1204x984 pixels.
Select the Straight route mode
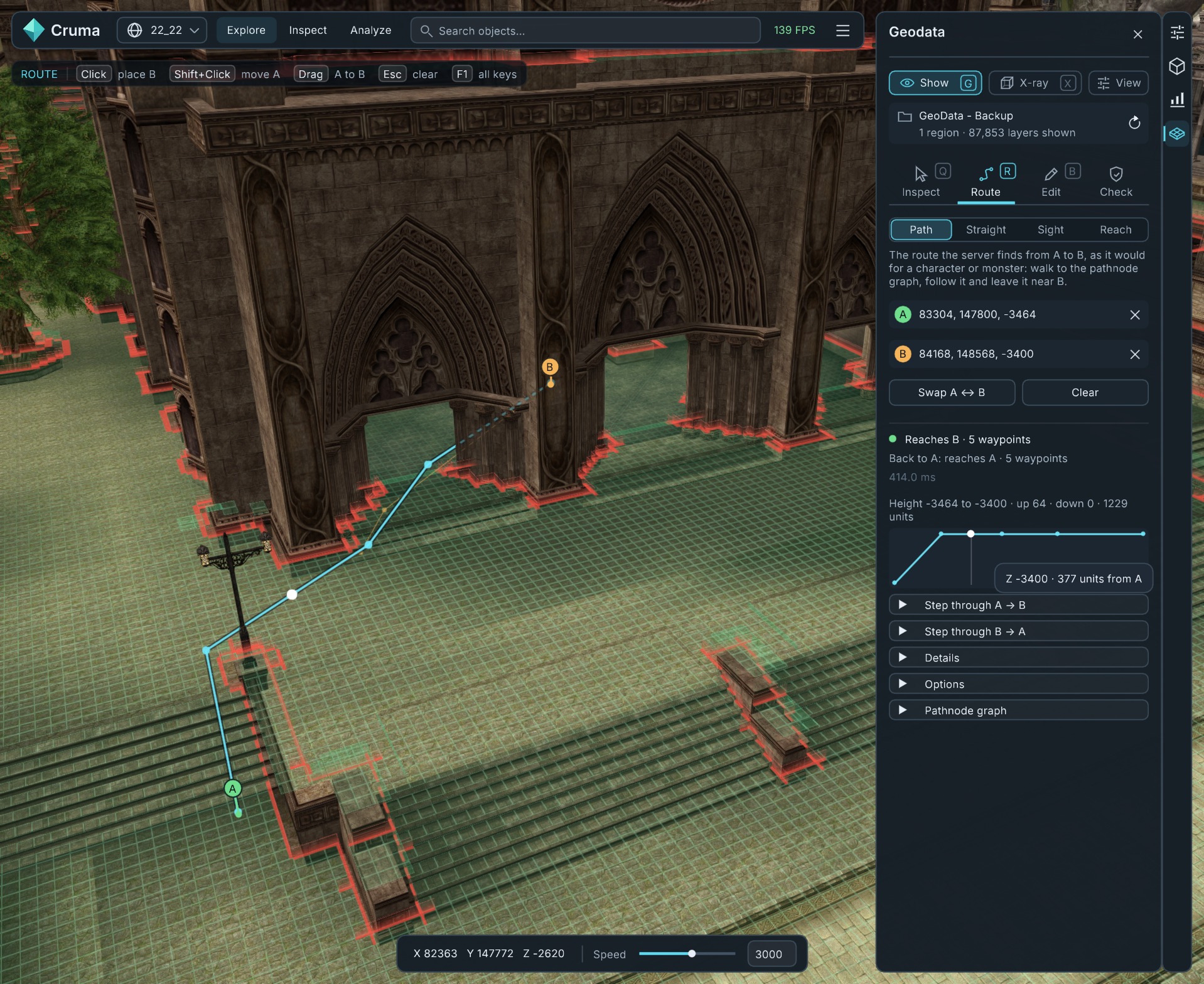coord(986,230)
